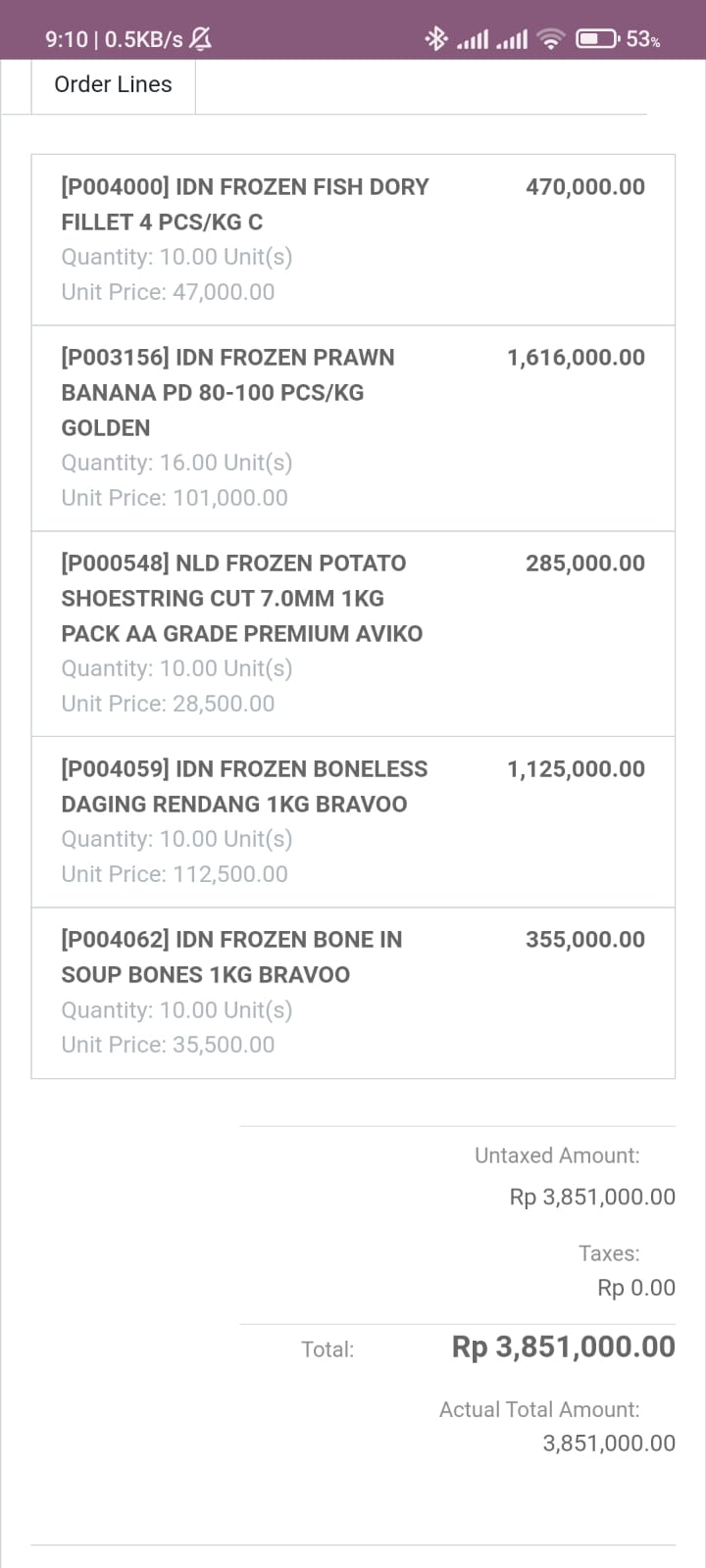Tap the first signal strength icon

point(473,39)
